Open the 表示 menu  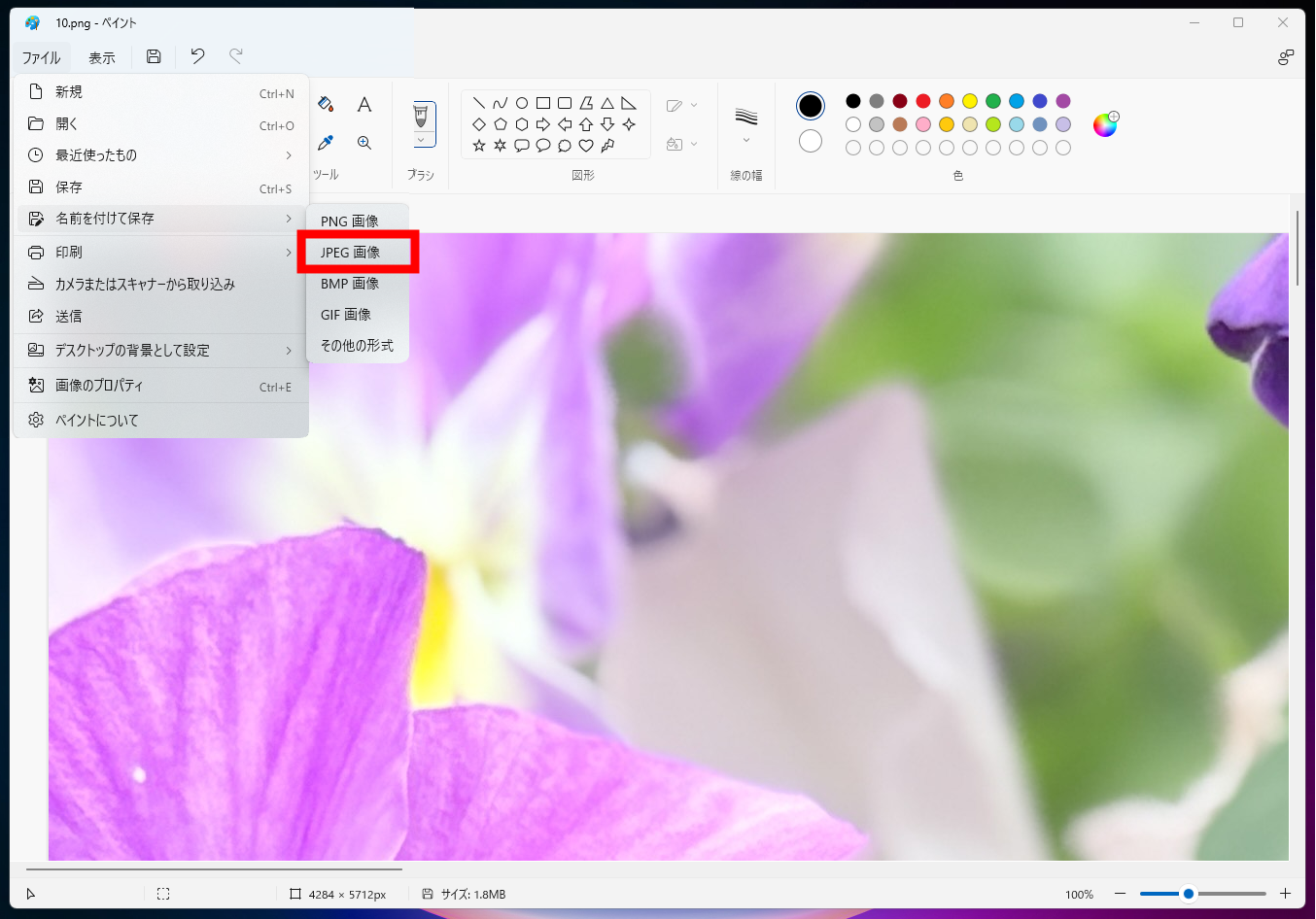101,56
